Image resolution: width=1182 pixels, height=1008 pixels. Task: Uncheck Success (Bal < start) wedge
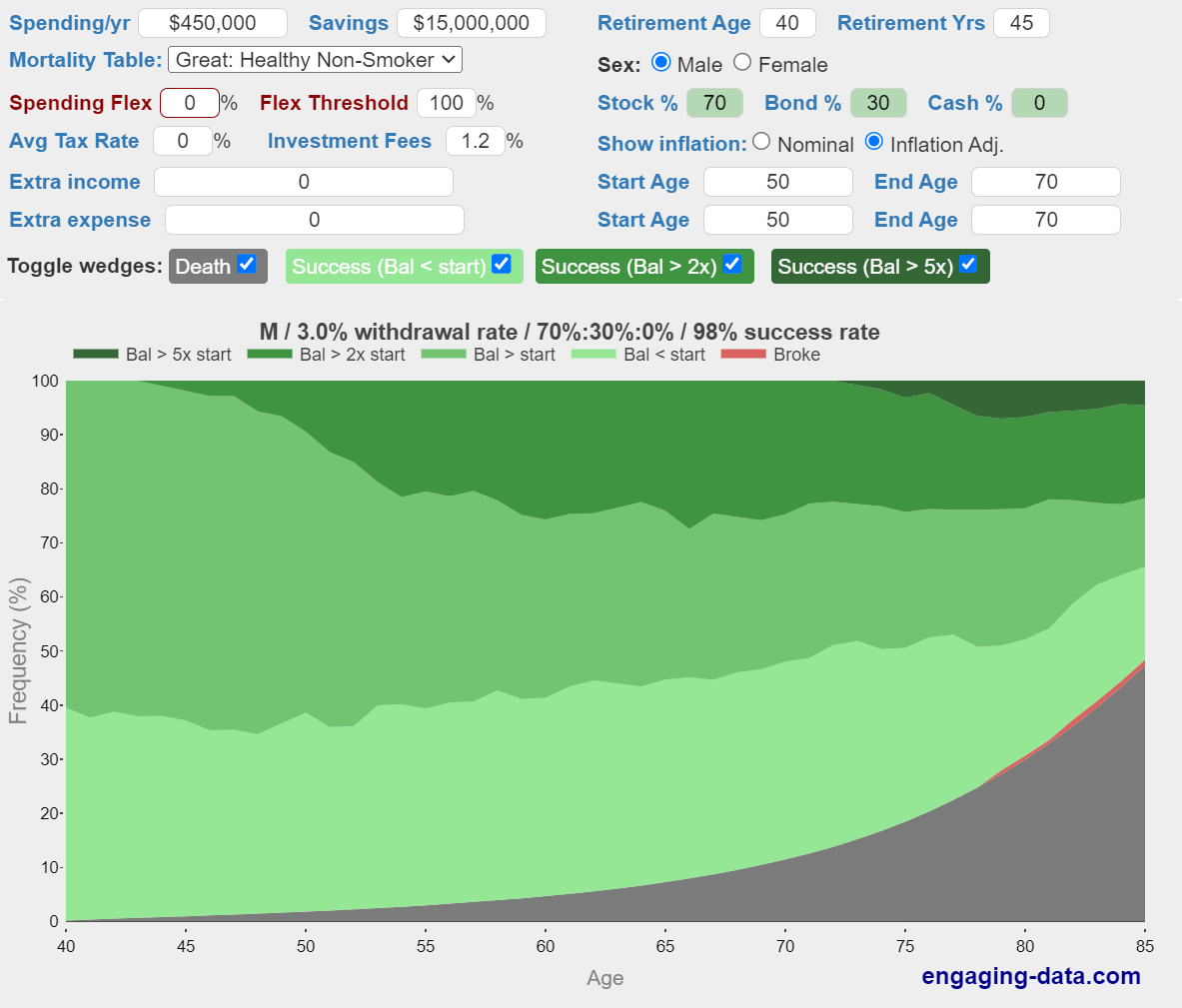pyautogui.click(x=502, y=265)
